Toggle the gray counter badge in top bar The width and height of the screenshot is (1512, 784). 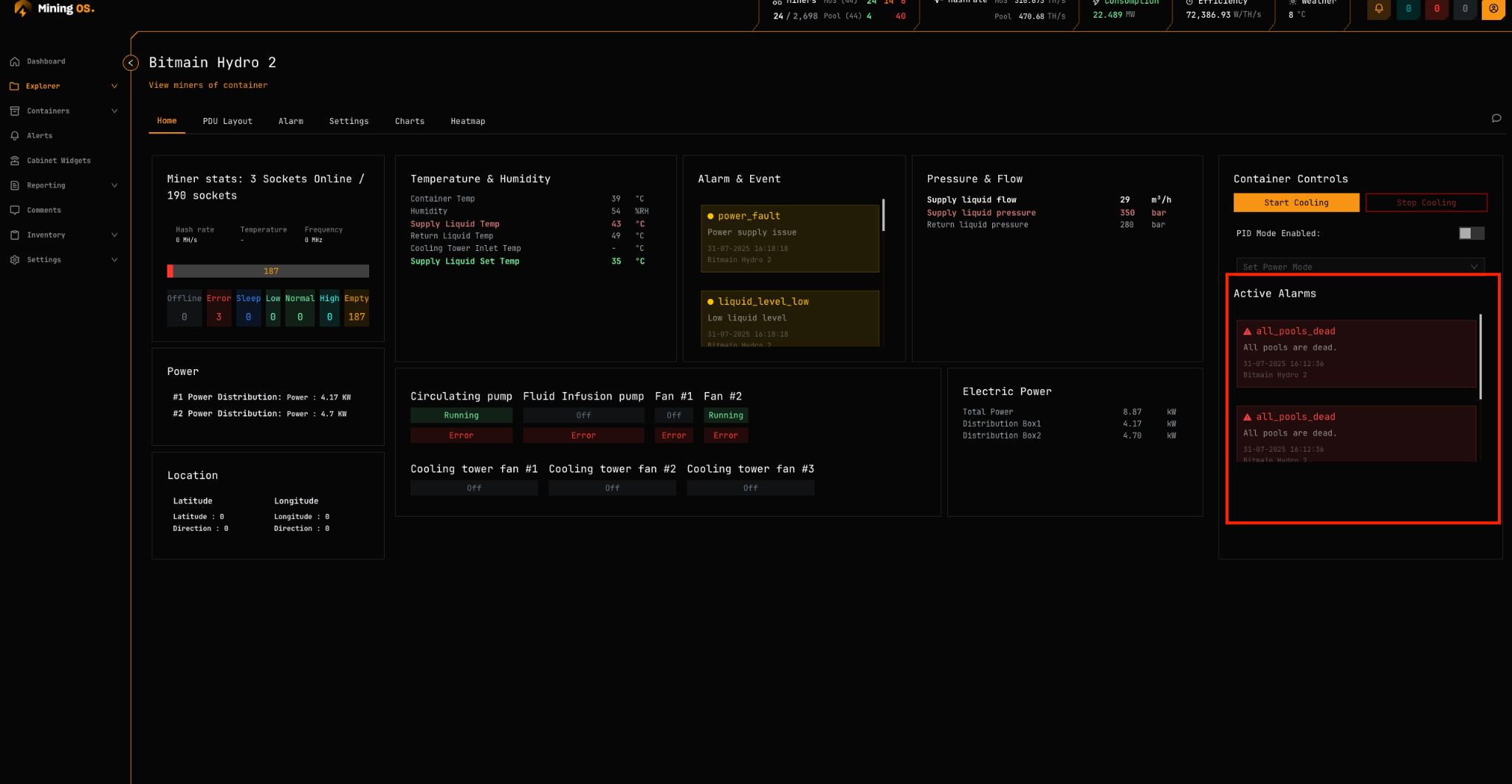click(1465, 10)
